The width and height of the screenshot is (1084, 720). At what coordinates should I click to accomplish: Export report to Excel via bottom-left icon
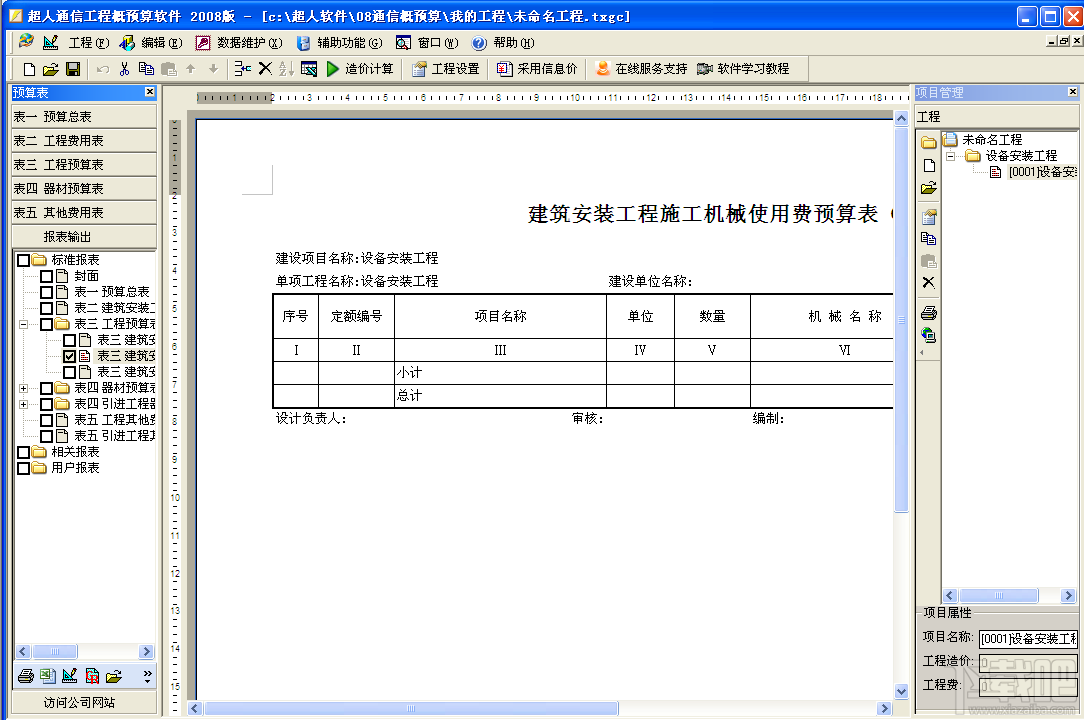[x=47, y=676]
